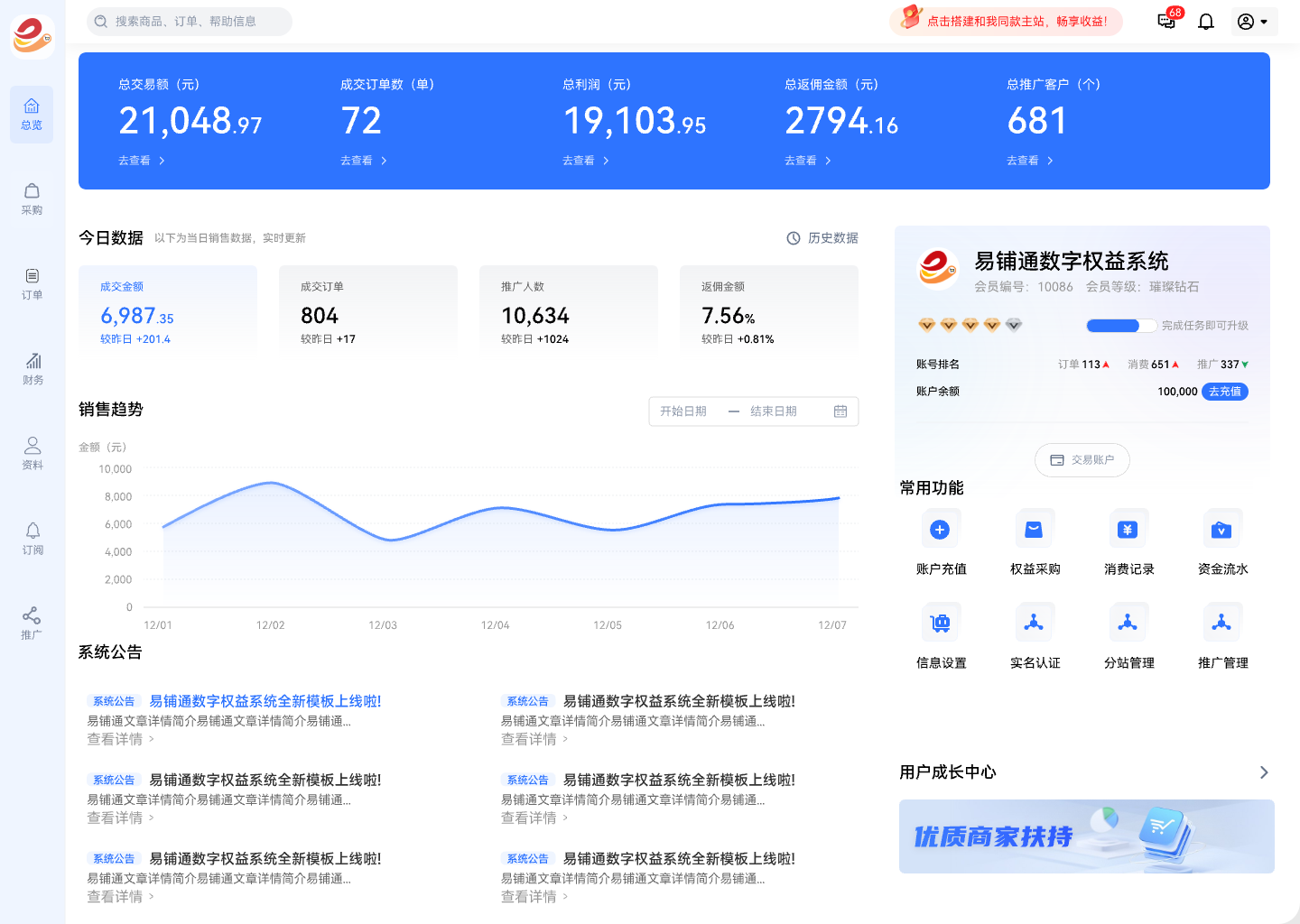Click the 实名认证 function icon
Screen dimensions: 1300x924
[1034, 624]
